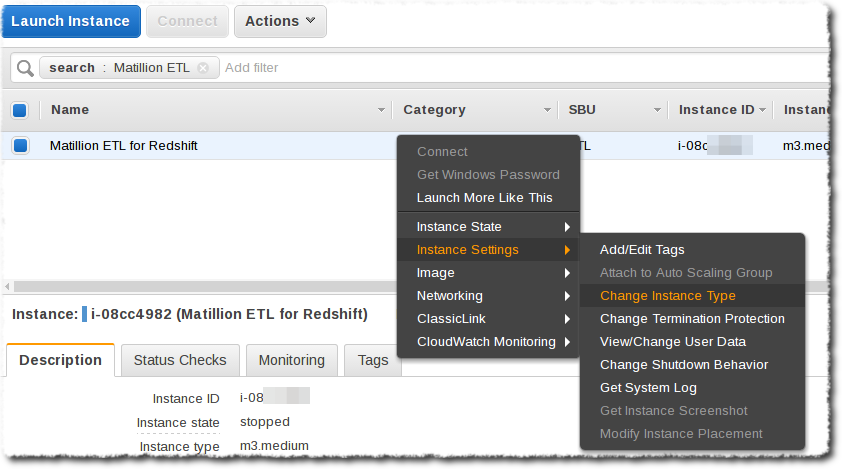
Task: Click the Launch Instance button
Action: [x=71, y=21]
